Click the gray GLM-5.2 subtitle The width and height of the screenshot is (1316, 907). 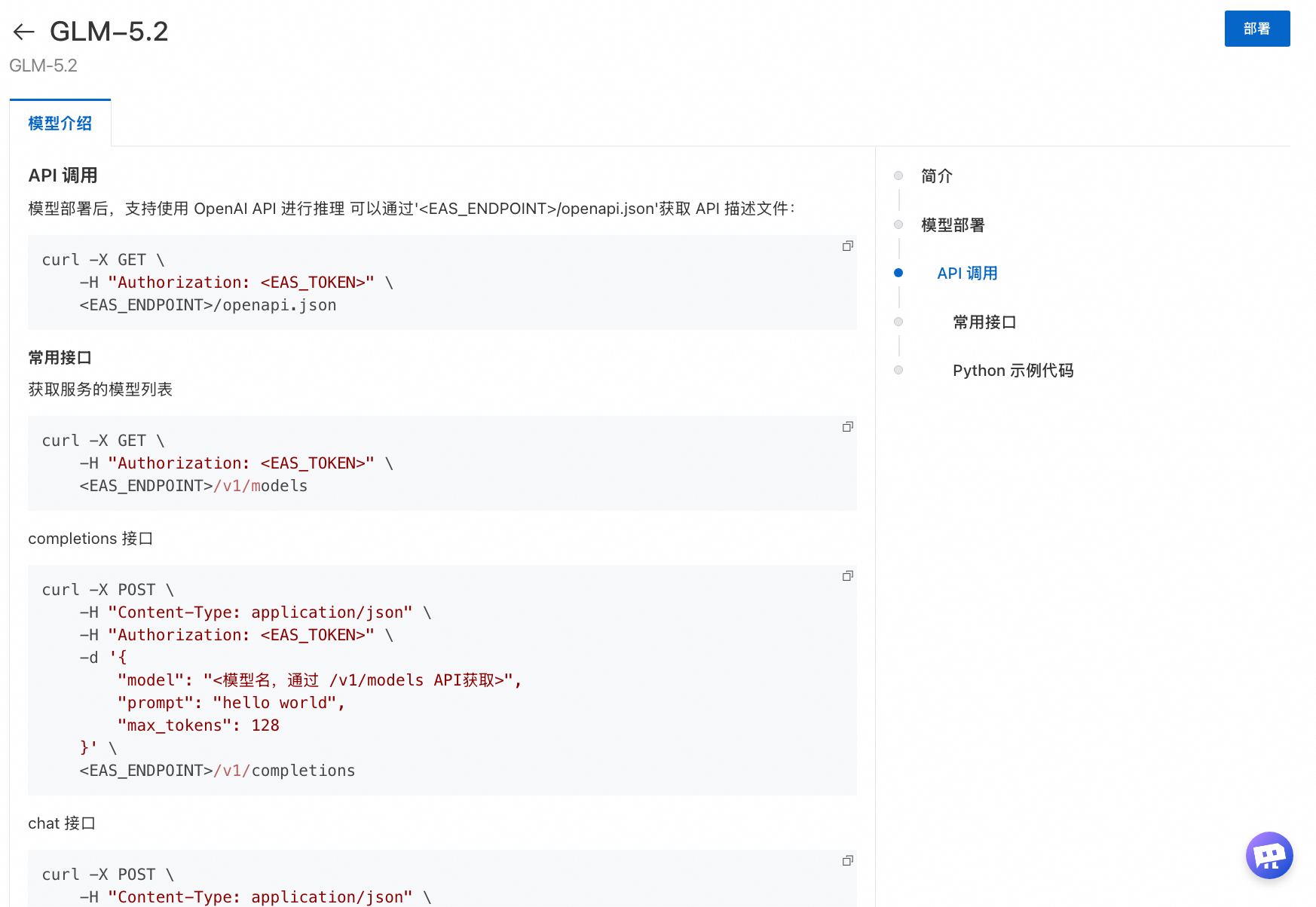[x=43, y=66]
